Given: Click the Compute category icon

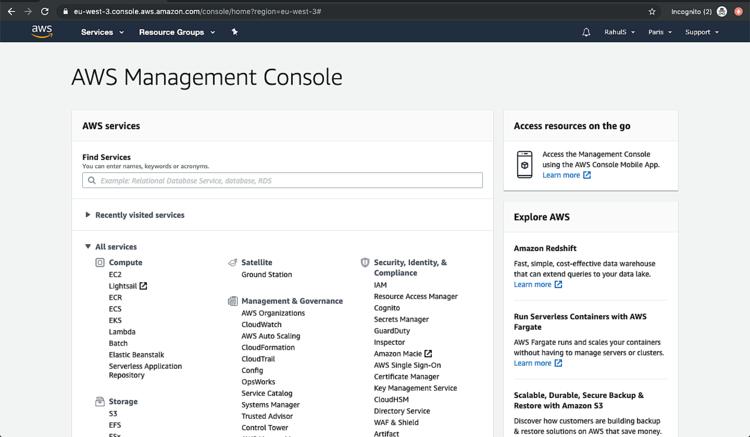Looking at the screenshot, I should [99, 262].
